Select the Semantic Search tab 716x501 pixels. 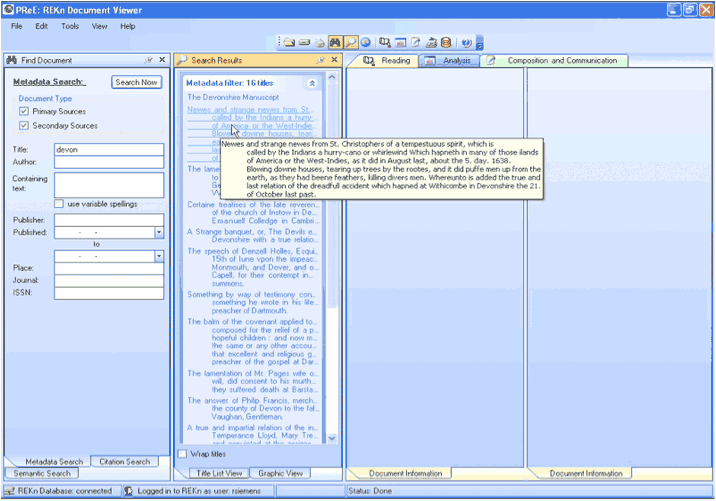point(42,474)
